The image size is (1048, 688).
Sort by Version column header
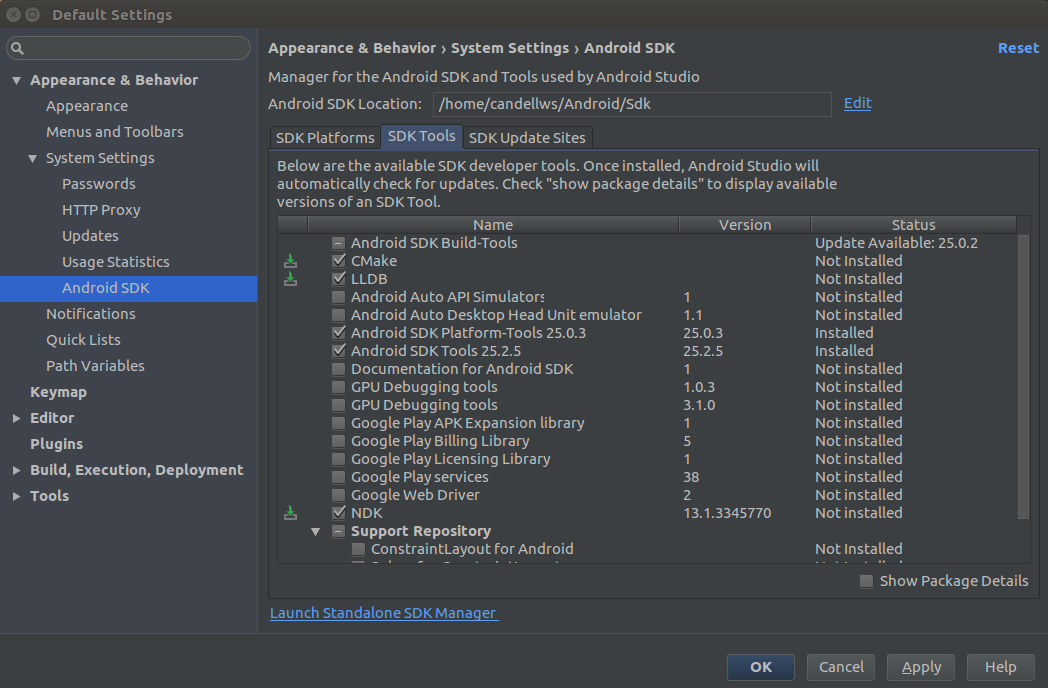click(745, 225)
